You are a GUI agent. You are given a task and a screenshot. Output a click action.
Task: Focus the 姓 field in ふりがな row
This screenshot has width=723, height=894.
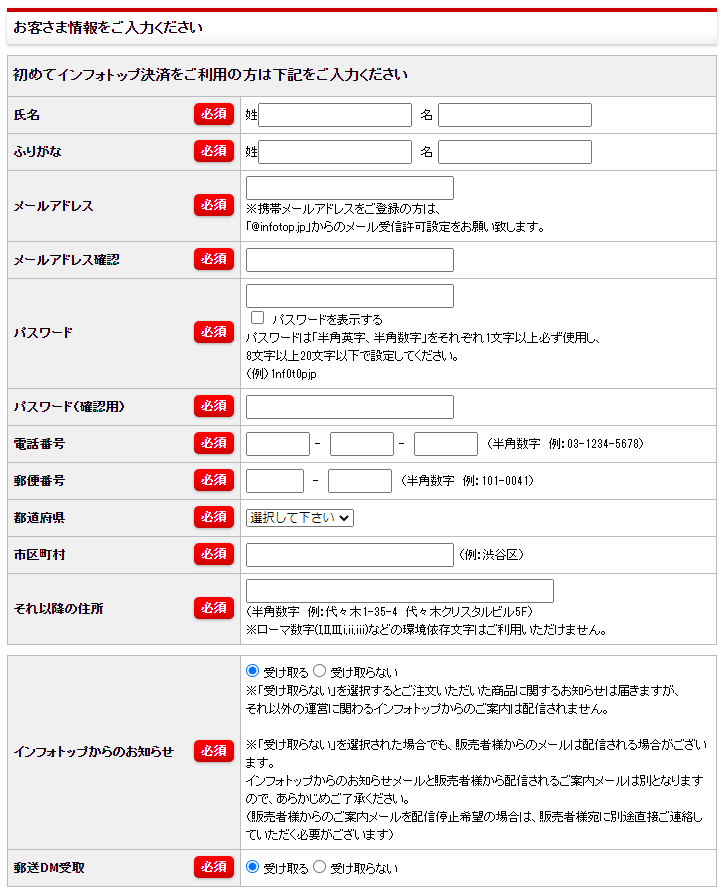click(x=335, y=152)
